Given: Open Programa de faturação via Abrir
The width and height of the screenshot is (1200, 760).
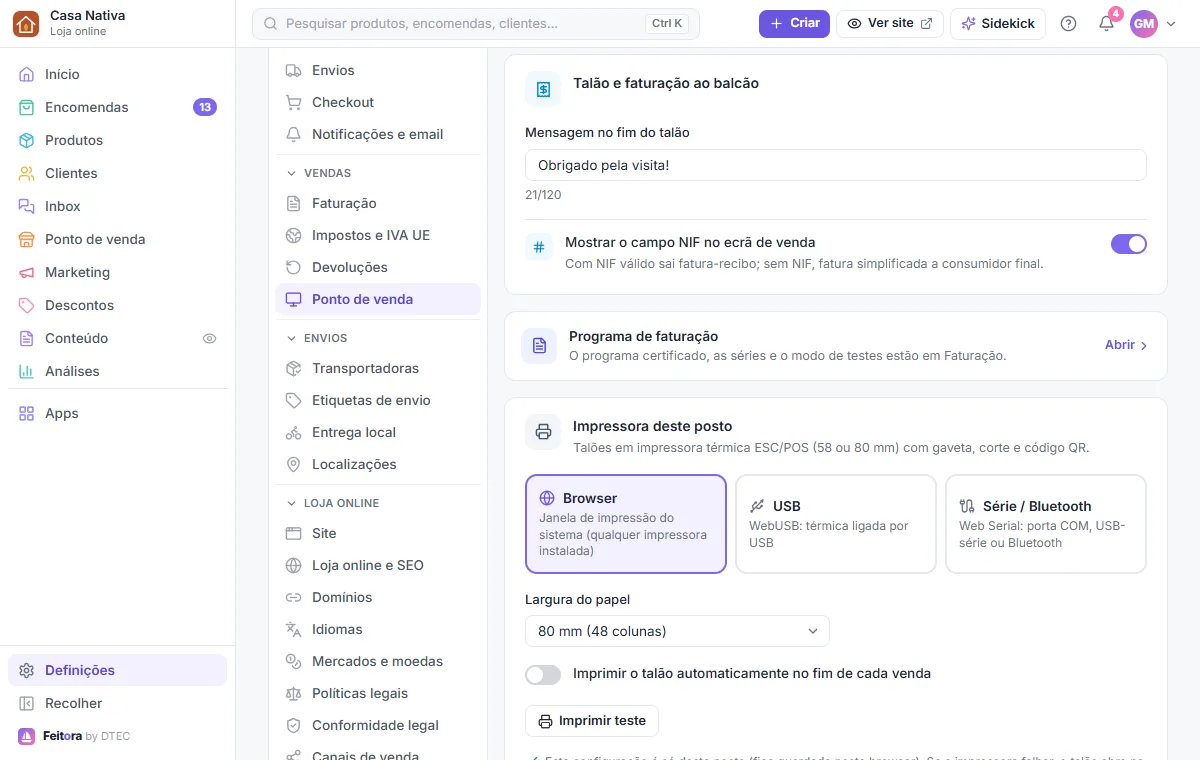Looking at the screenshot, I should coord(1126,345).
